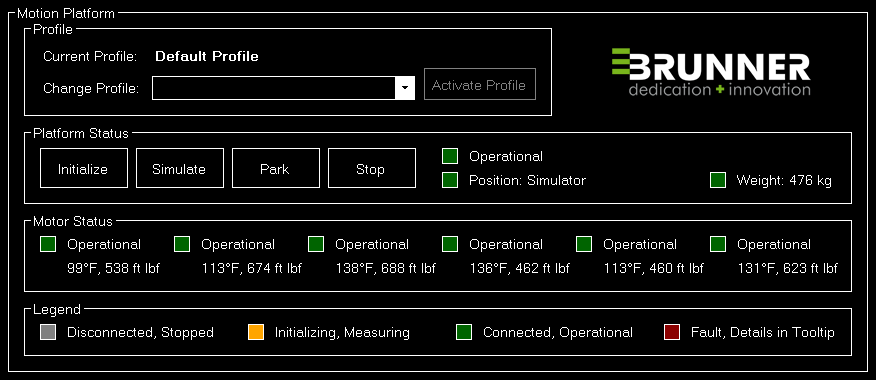Image resolution: width=876 pixels, height=380 pixels.
Task: Start the platform with Simulate button
Action: pyautogui.click(x=180, y=168)
